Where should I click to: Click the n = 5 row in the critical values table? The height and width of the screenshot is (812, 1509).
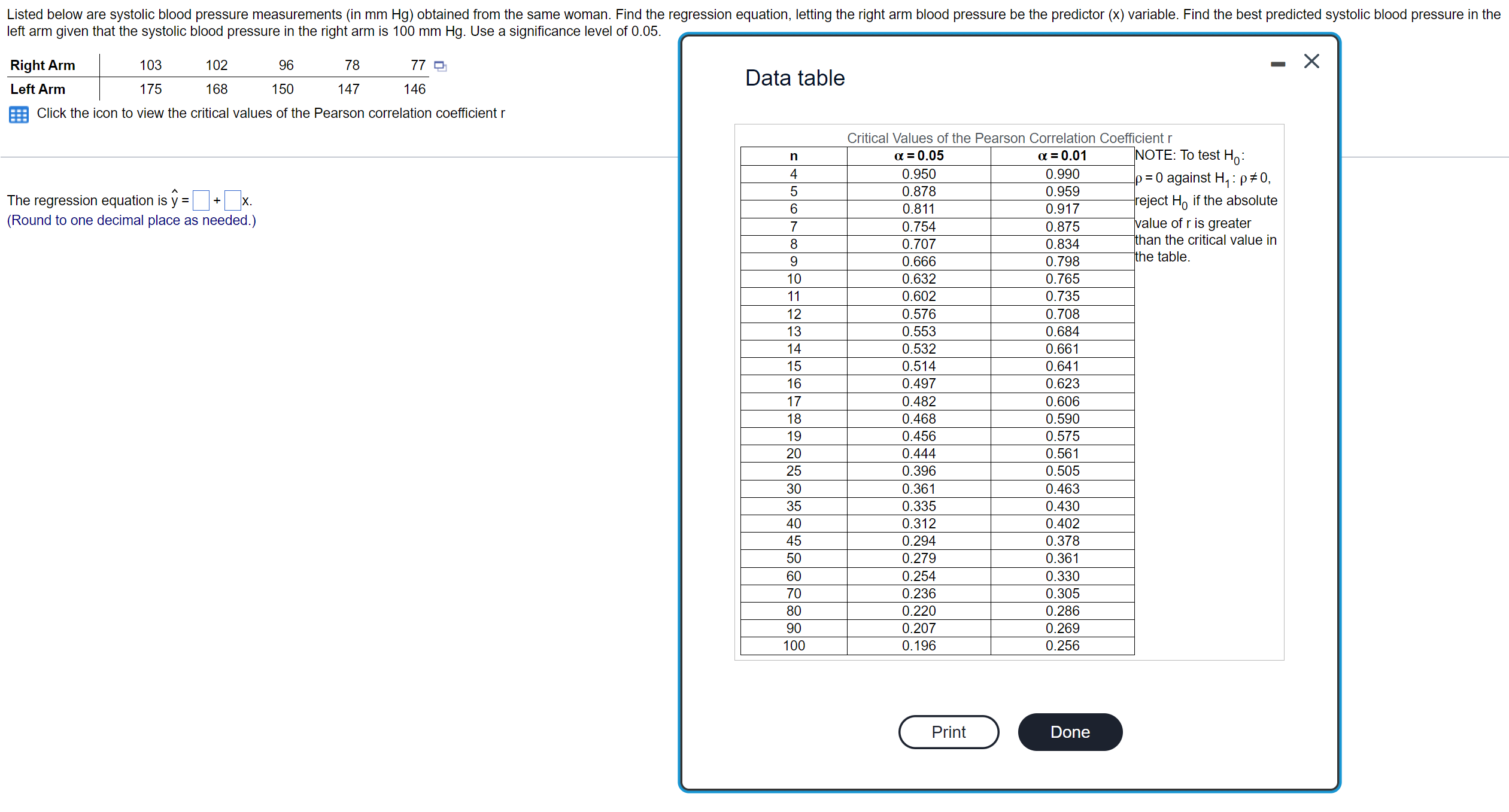[x=794, y=191]
